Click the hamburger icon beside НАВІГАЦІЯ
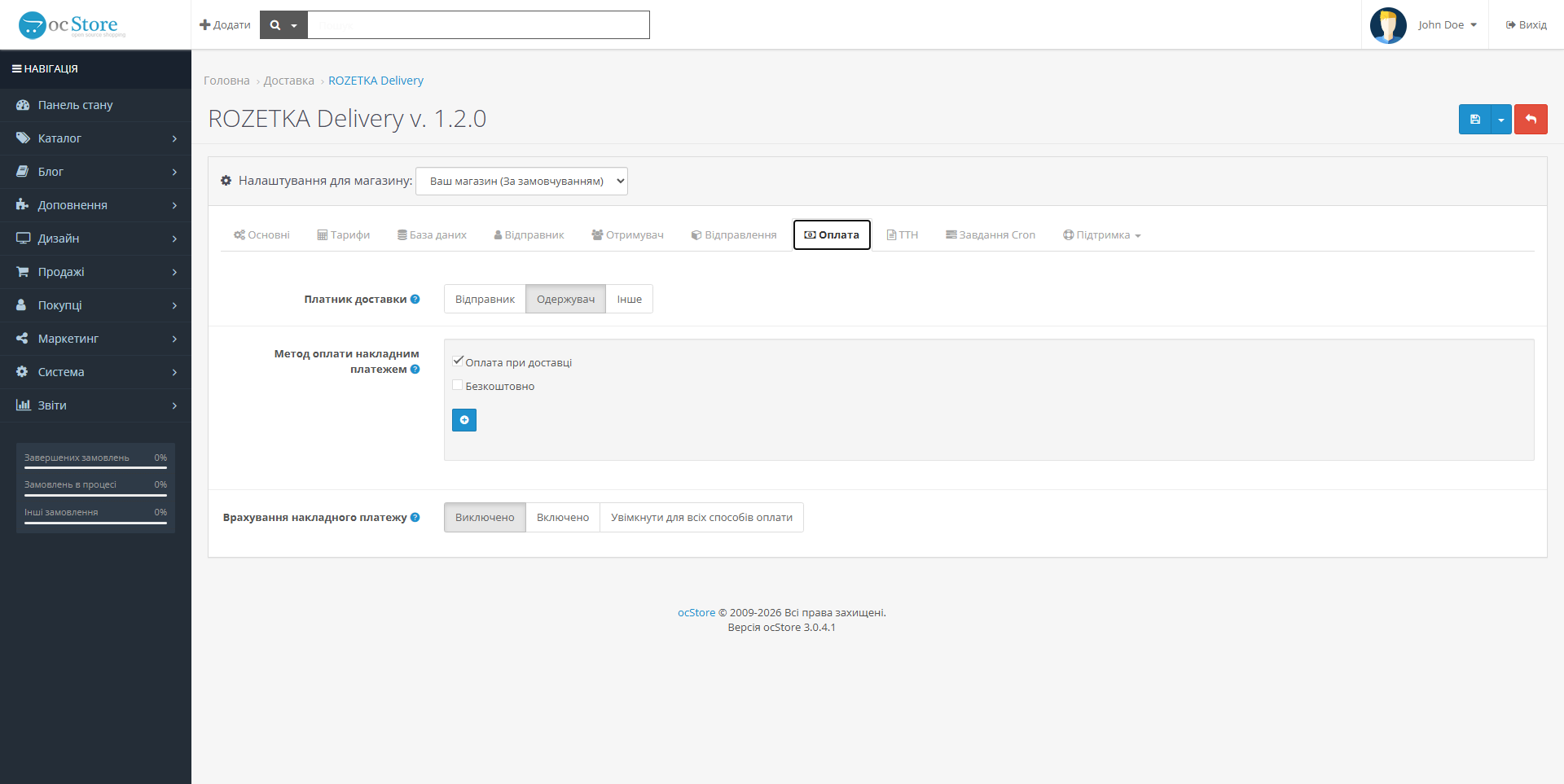The image size is (1564, 784). [x=16, y=69]
